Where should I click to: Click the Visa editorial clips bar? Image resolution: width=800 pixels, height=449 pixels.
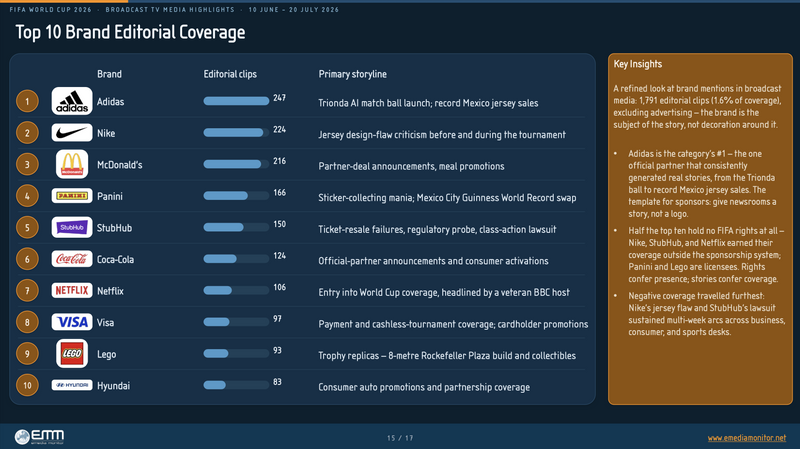[x=236, y=322]
